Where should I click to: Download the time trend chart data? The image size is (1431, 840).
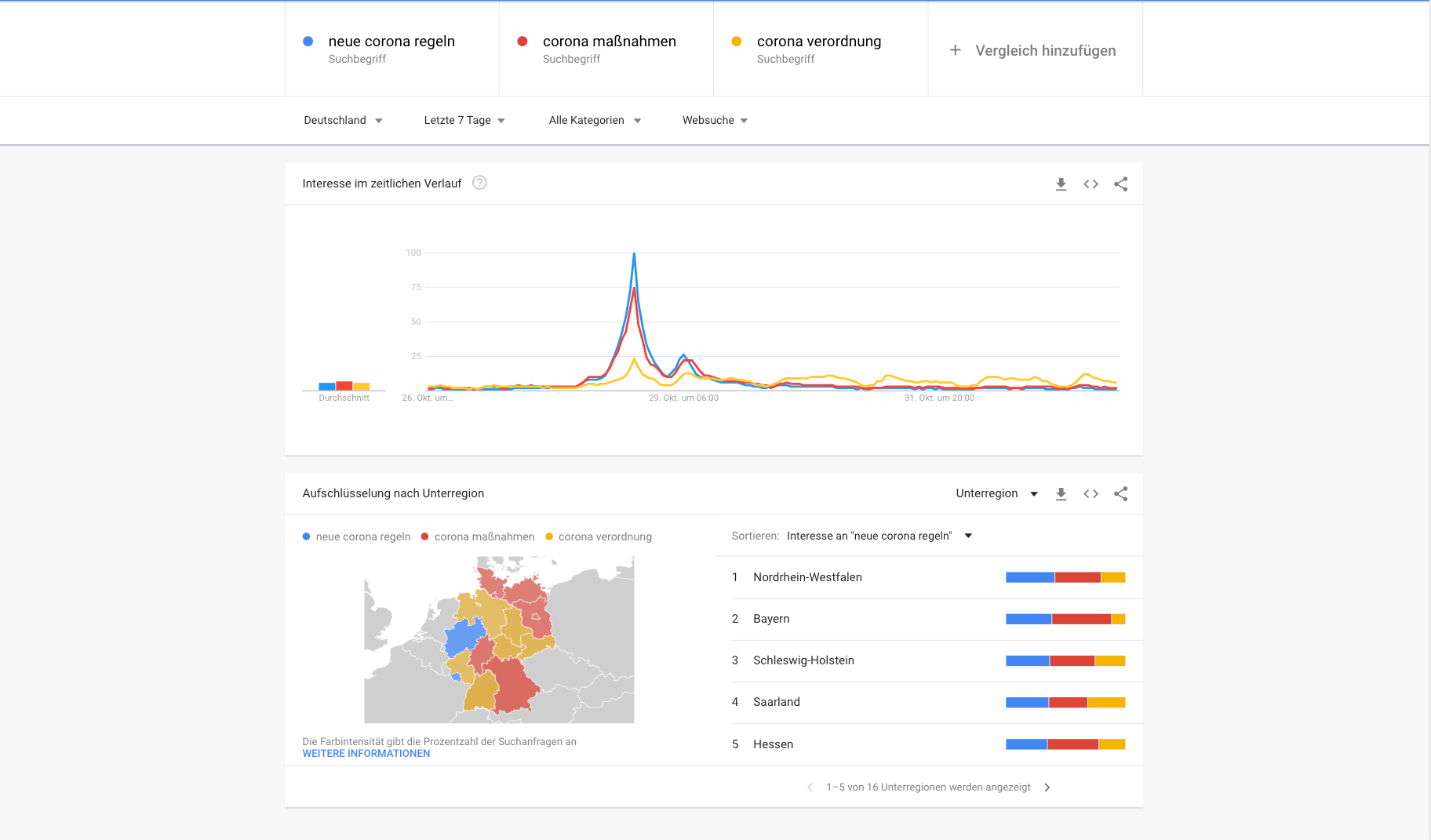1061,184
